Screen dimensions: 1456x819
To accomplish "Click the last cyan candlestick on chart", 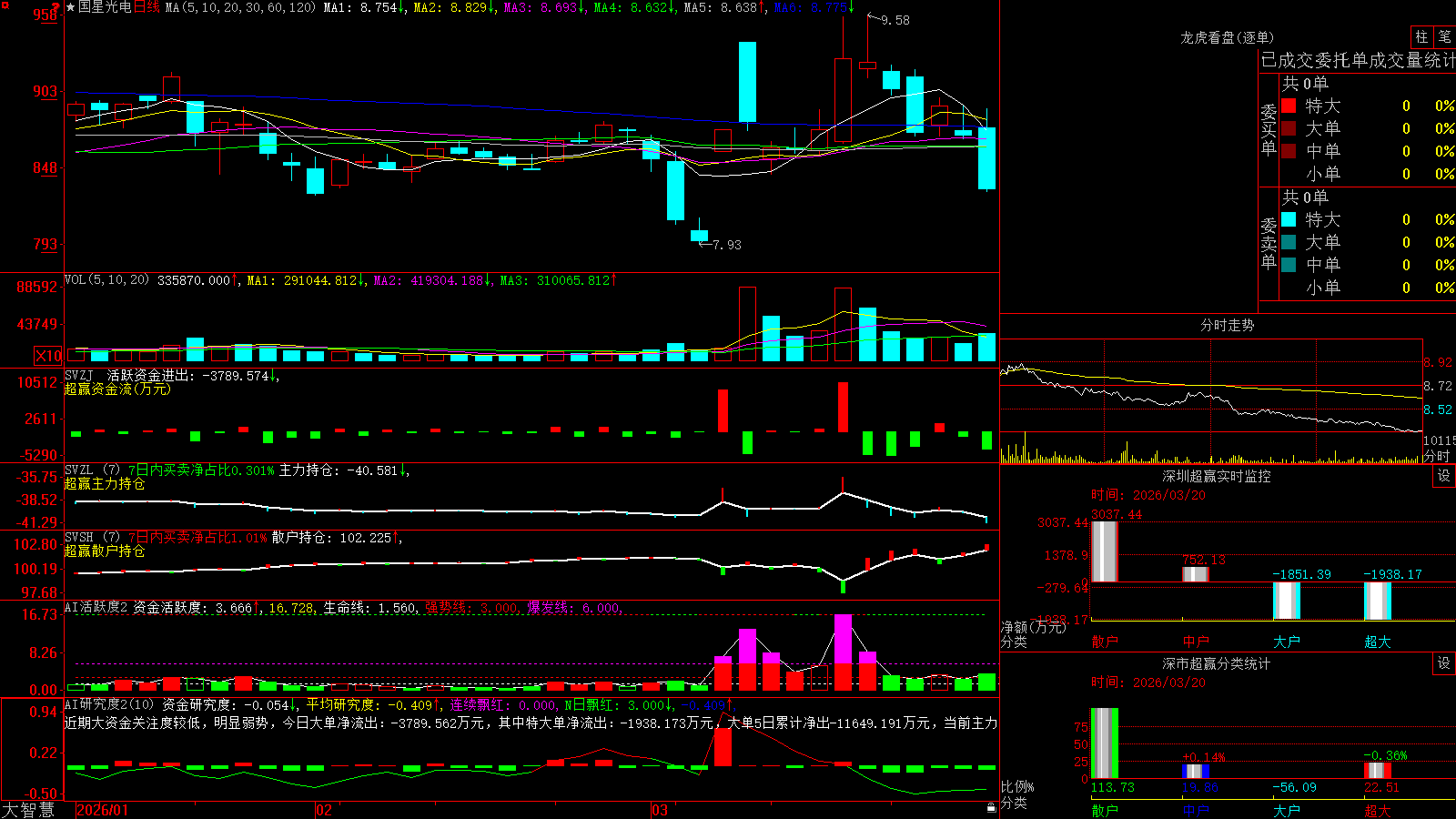I will click(x=986, y=158).
